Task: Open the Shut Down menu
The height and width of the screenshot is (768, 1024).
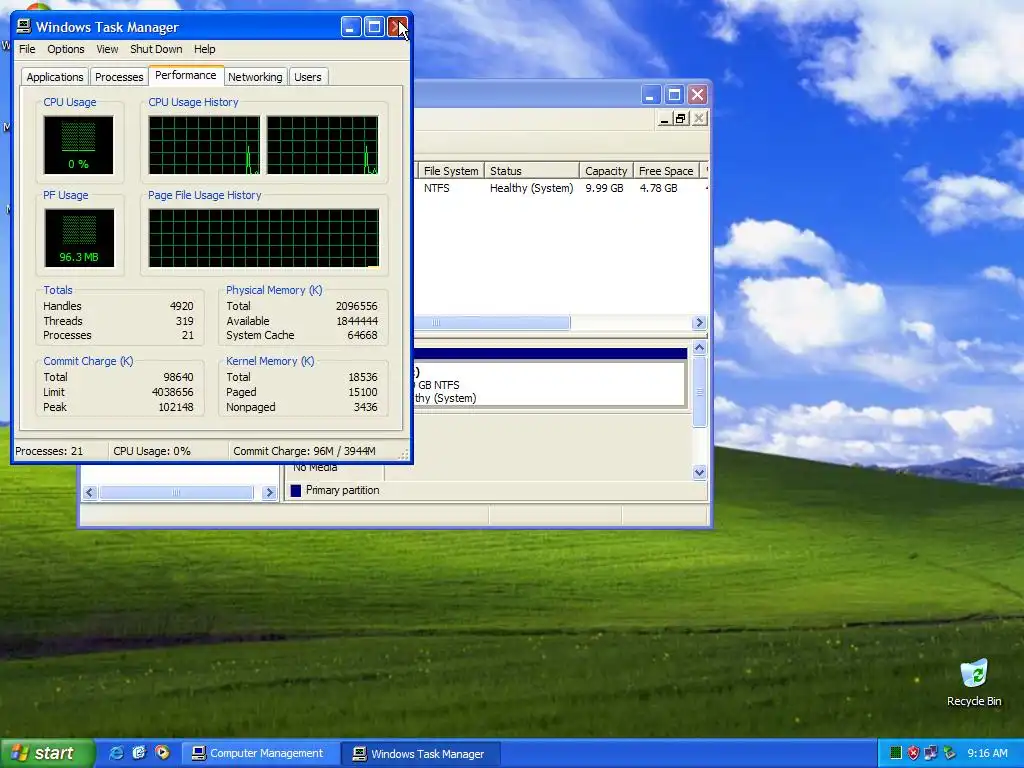Action: [156, 49]
